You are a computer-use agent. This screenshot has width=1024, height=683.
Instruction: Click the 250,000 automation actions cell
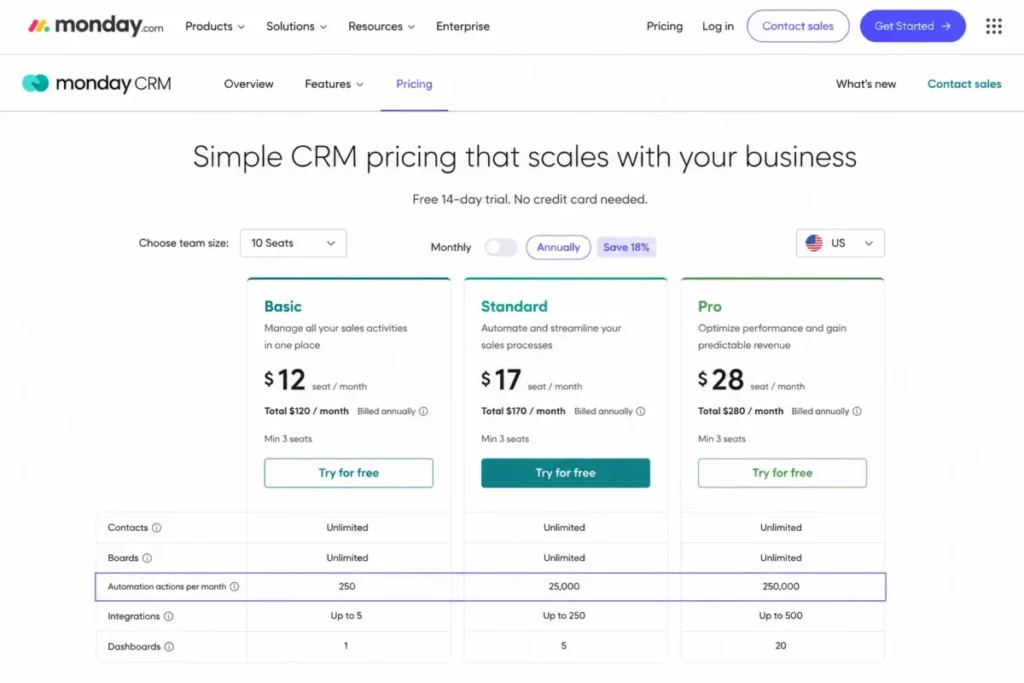(x=781, y=586)
